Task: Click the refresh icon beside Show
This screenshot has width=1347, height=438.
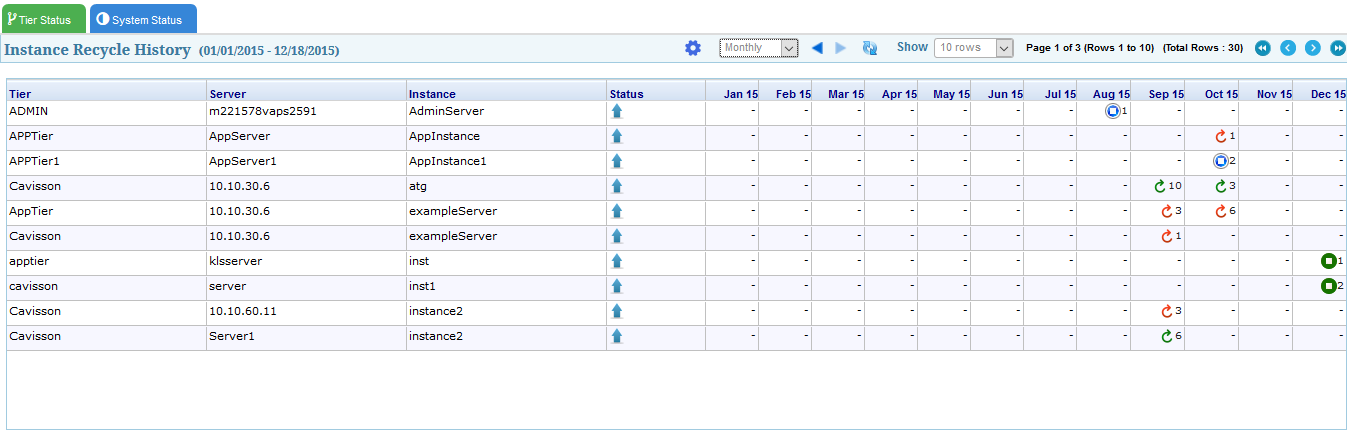Action: click(870, 48)
